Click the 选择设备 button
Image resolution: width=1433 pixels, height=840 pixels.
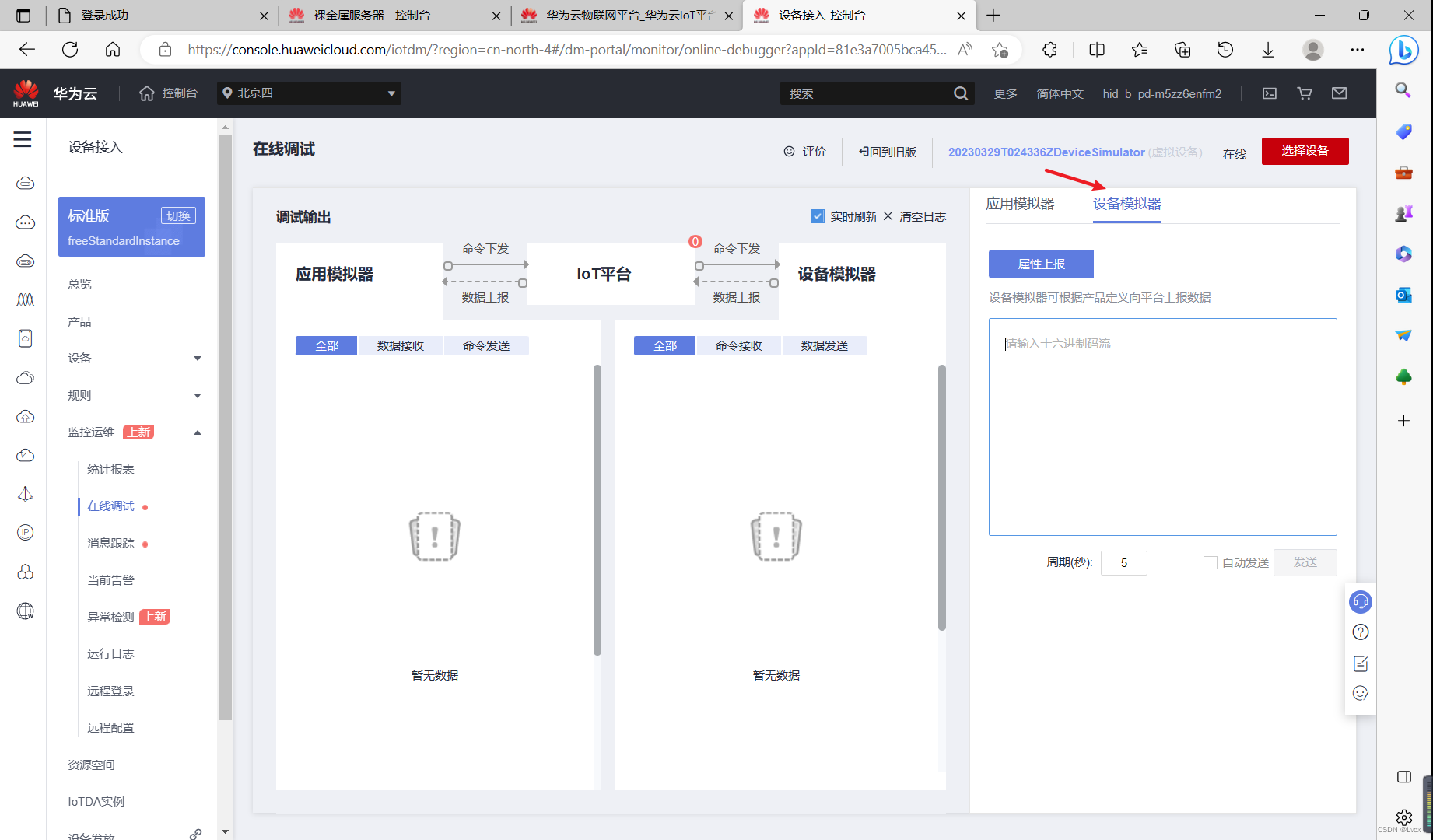click(x=1305, y=151)
